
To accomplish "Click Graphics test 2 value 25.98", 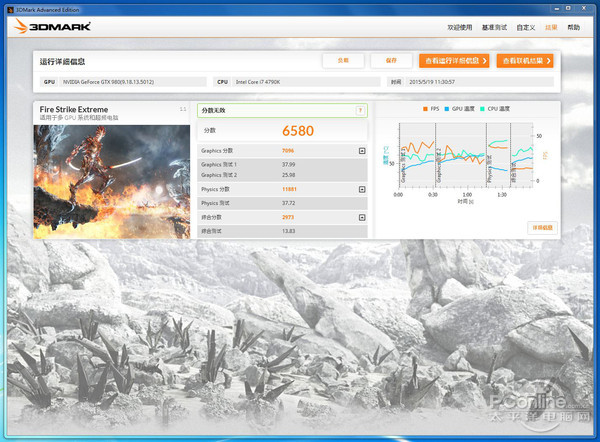I will 289,175.
